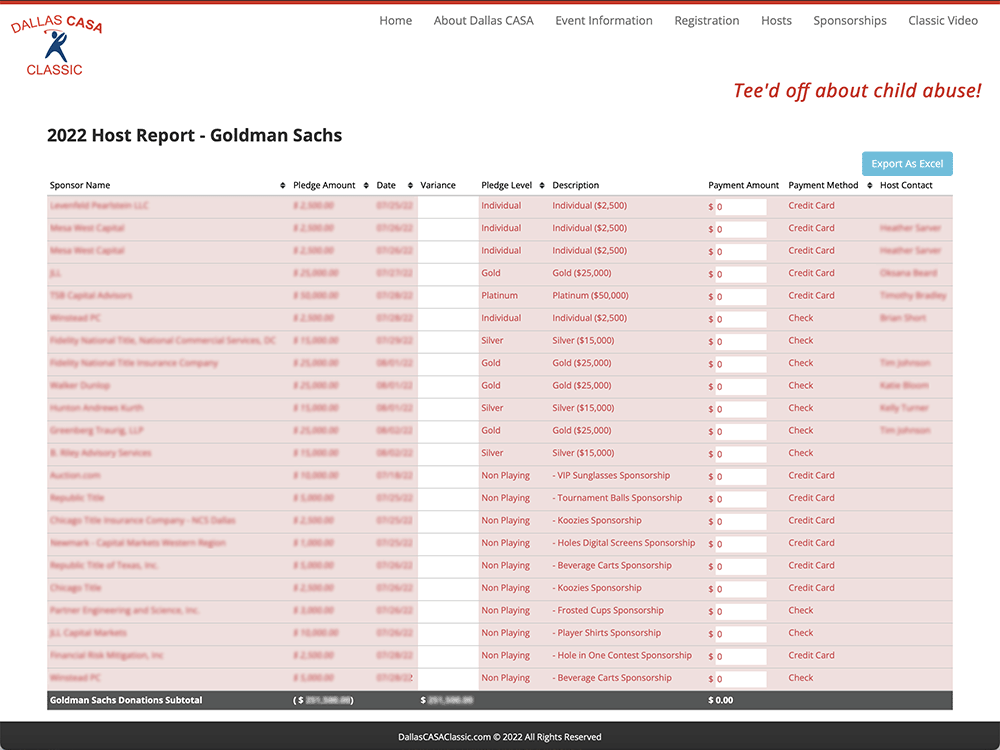The image size is (1000, 750).
Task: Edit payment amount for Tournament Balls Sponsorship
Action: pyautogui.click(x=740, y=499)
